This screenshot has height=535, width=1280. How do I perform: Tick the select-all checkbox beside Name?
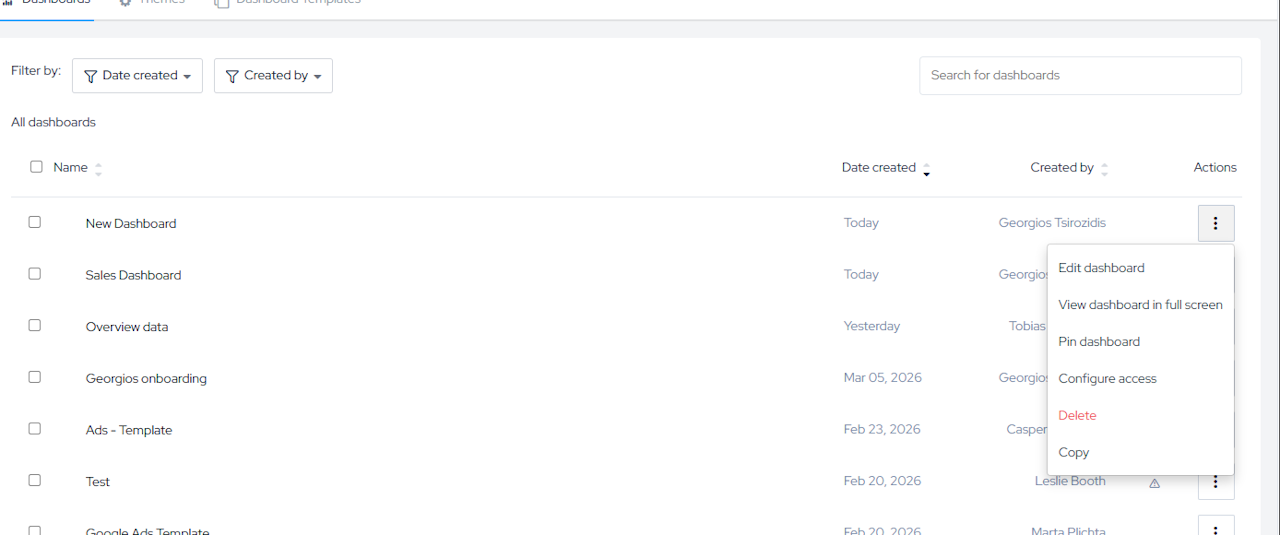[x=36, y=167]
